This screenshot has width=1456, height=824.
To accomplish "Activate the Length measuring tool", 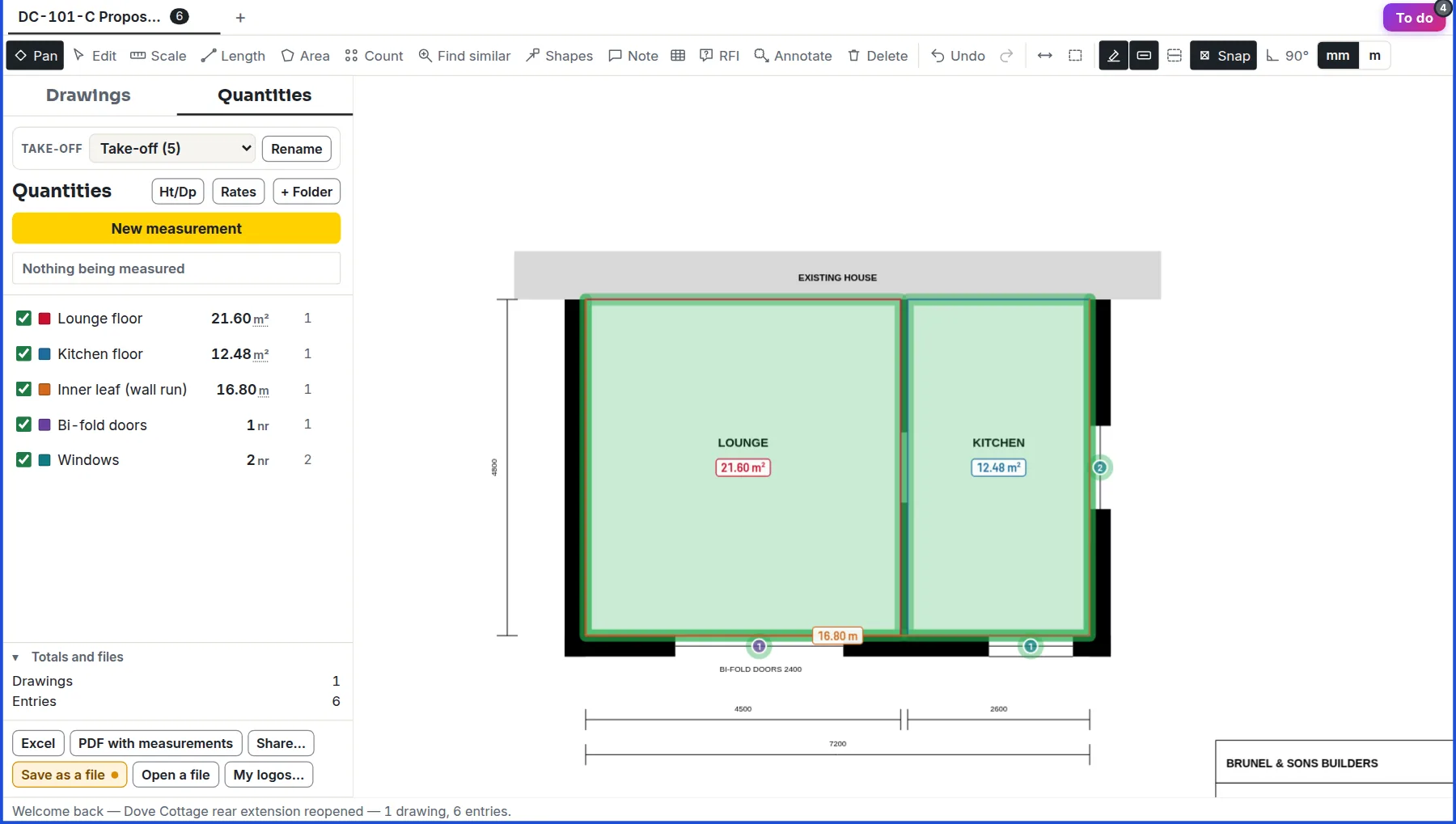I will (234, 56).
